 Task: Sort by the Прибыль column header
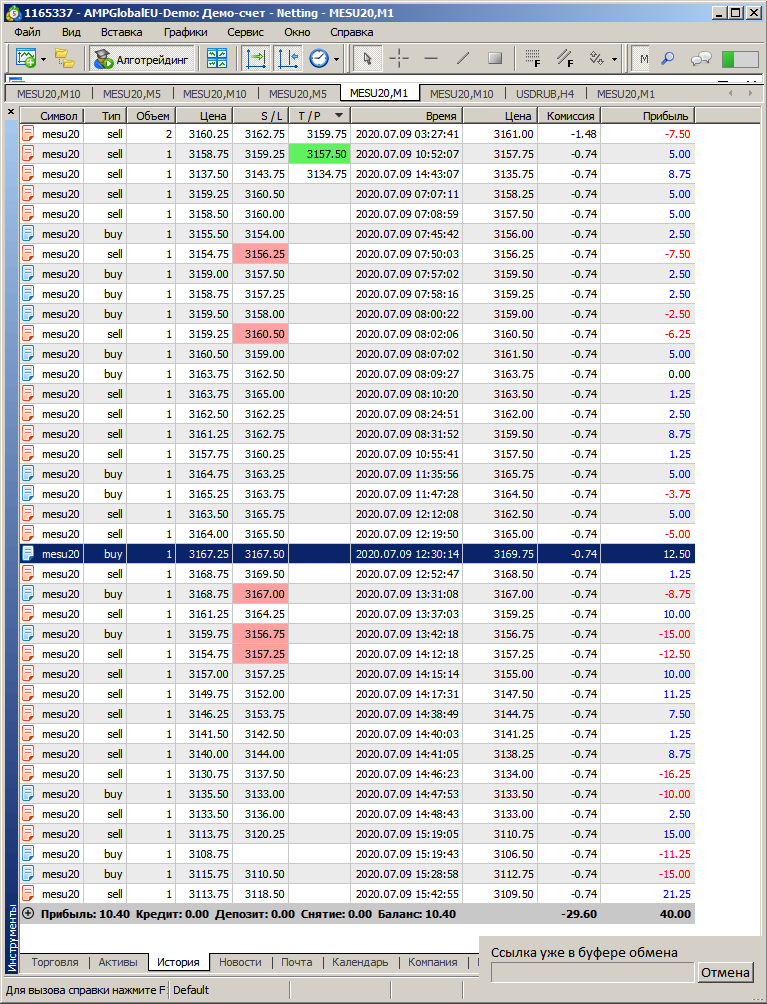pos(648,116)
